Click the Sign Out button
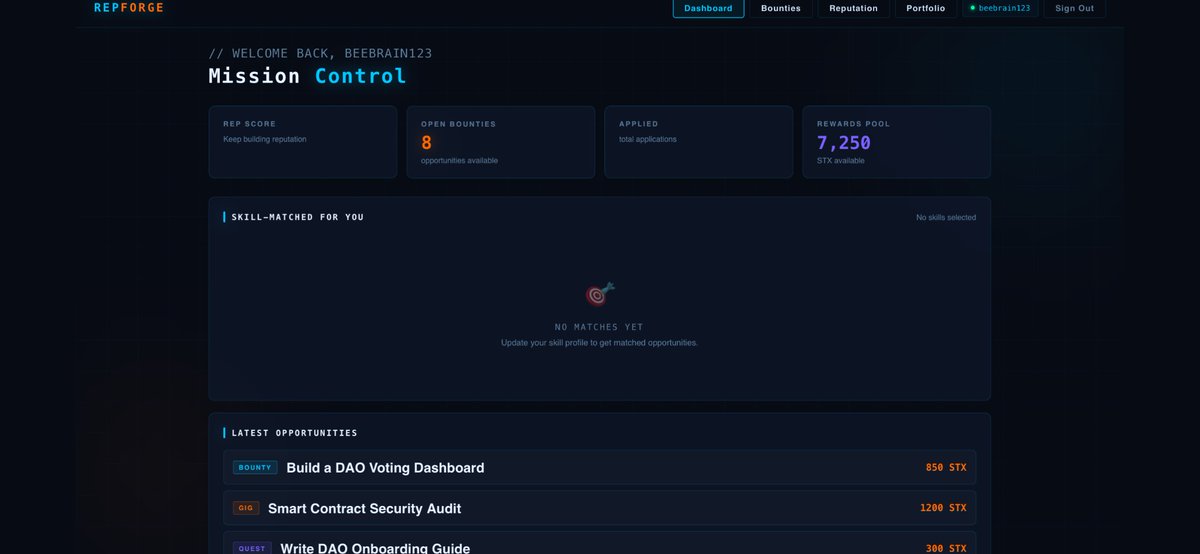The image size is (1200, 554). (1075, 8)
